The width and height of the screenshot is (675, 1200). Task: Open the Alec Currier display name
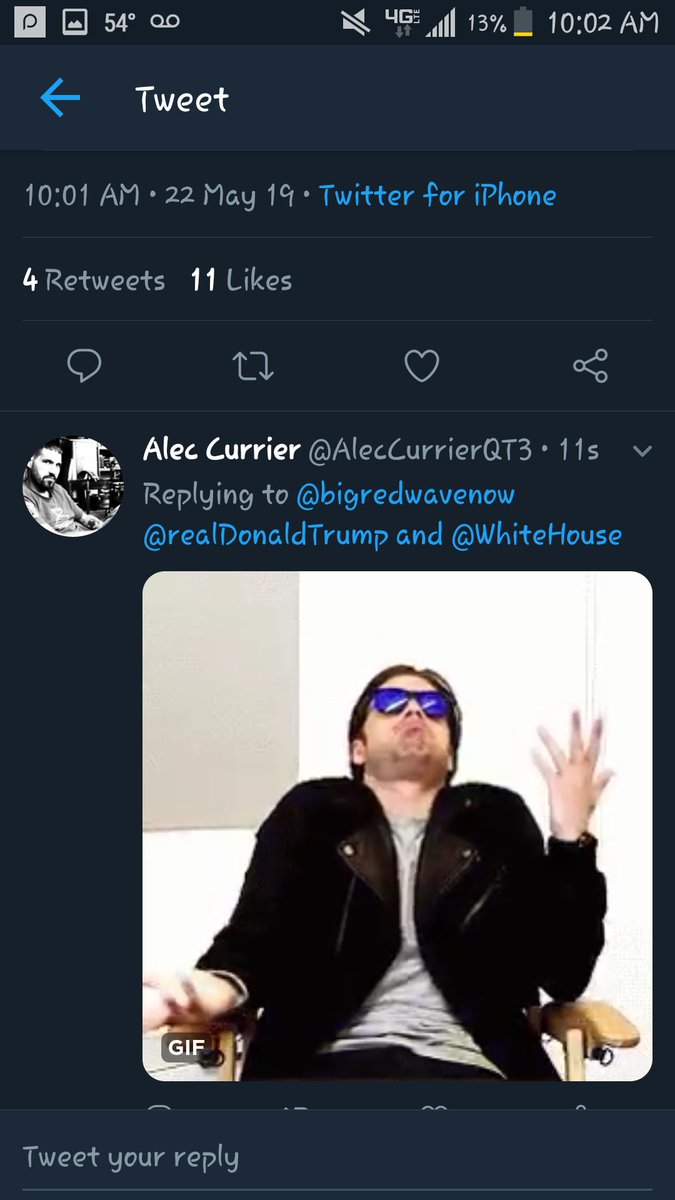coord(221,450)
